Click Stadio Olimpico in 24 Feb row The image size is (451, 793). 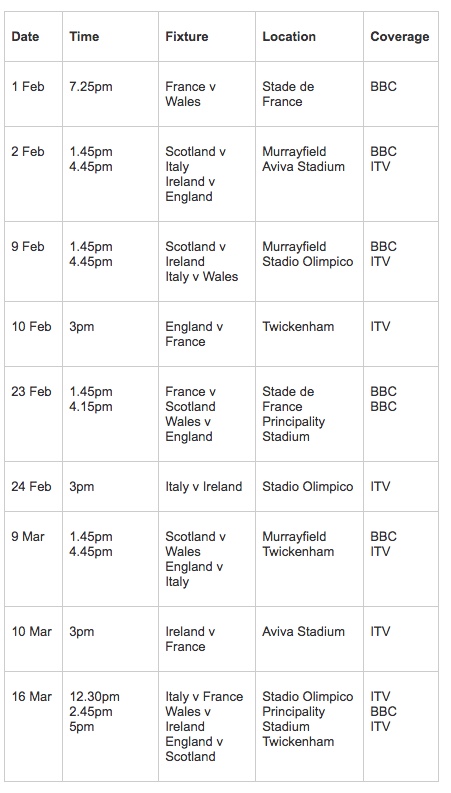pos(307,487)
